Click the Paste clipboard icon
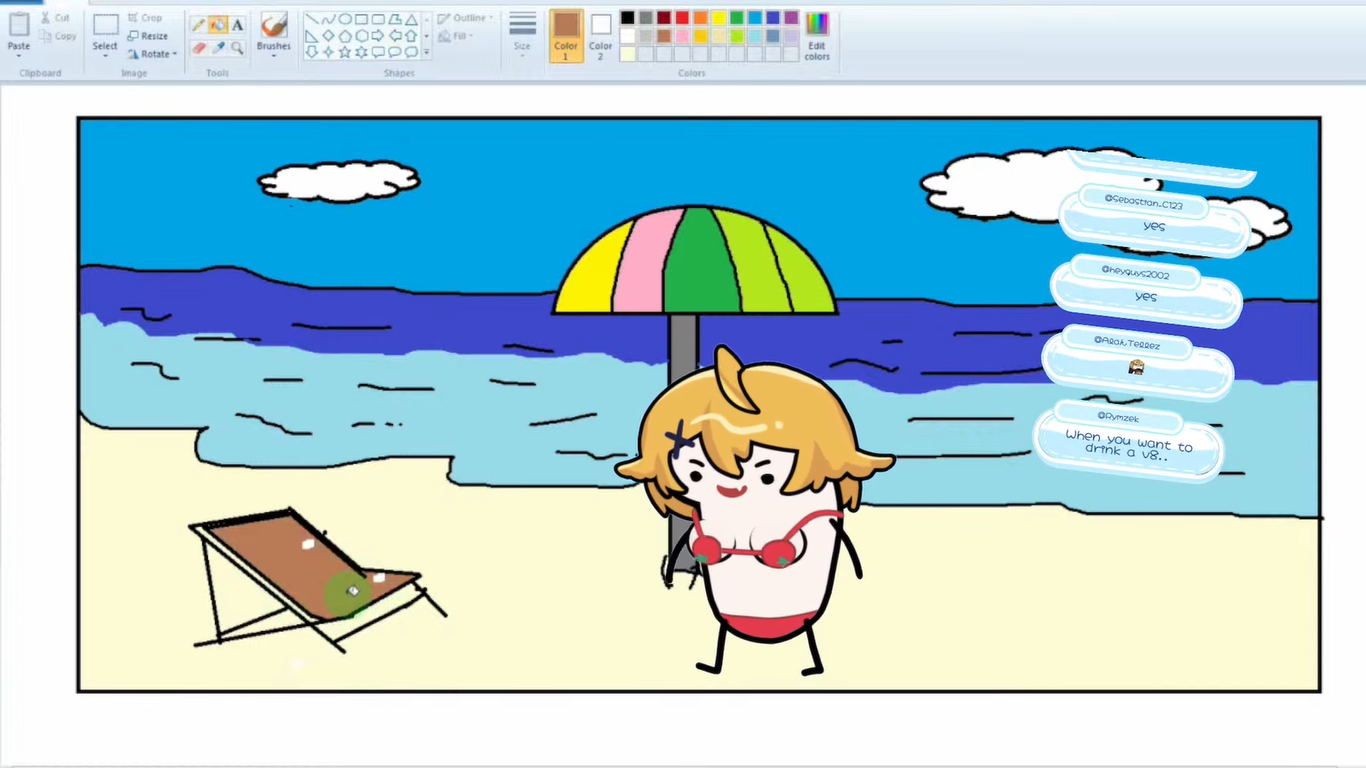The height and width of the screenshot is (768, 1366). 18,25
